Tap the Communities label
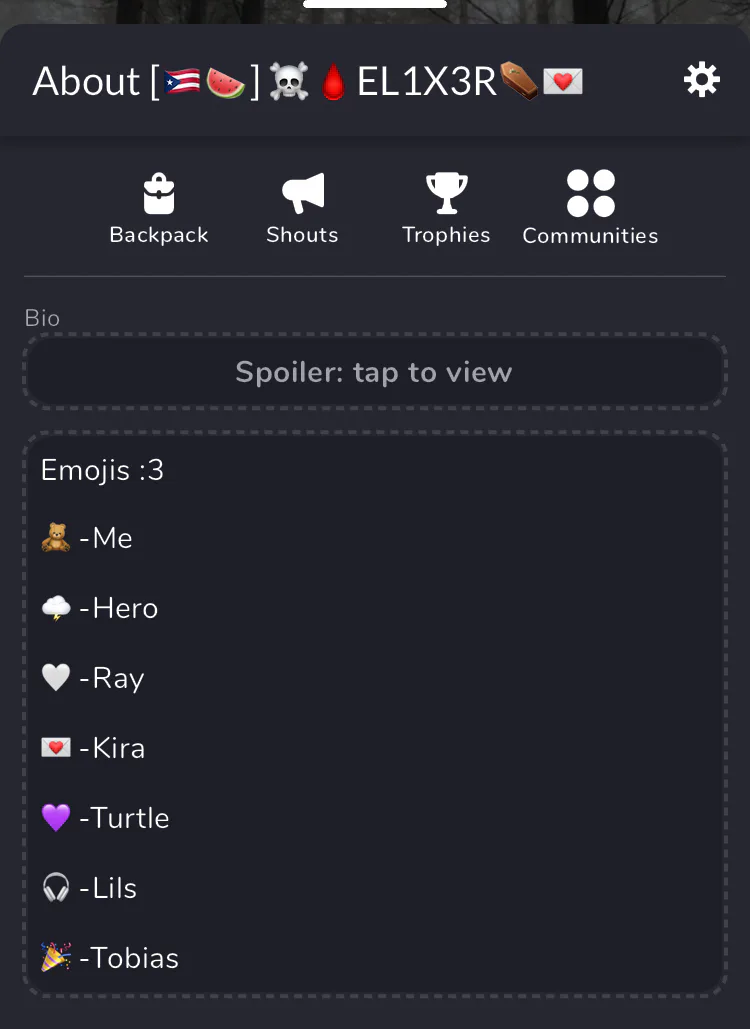Image resolution: width=750 pixels, height=1029 pixels. click(x=591, y=236)
